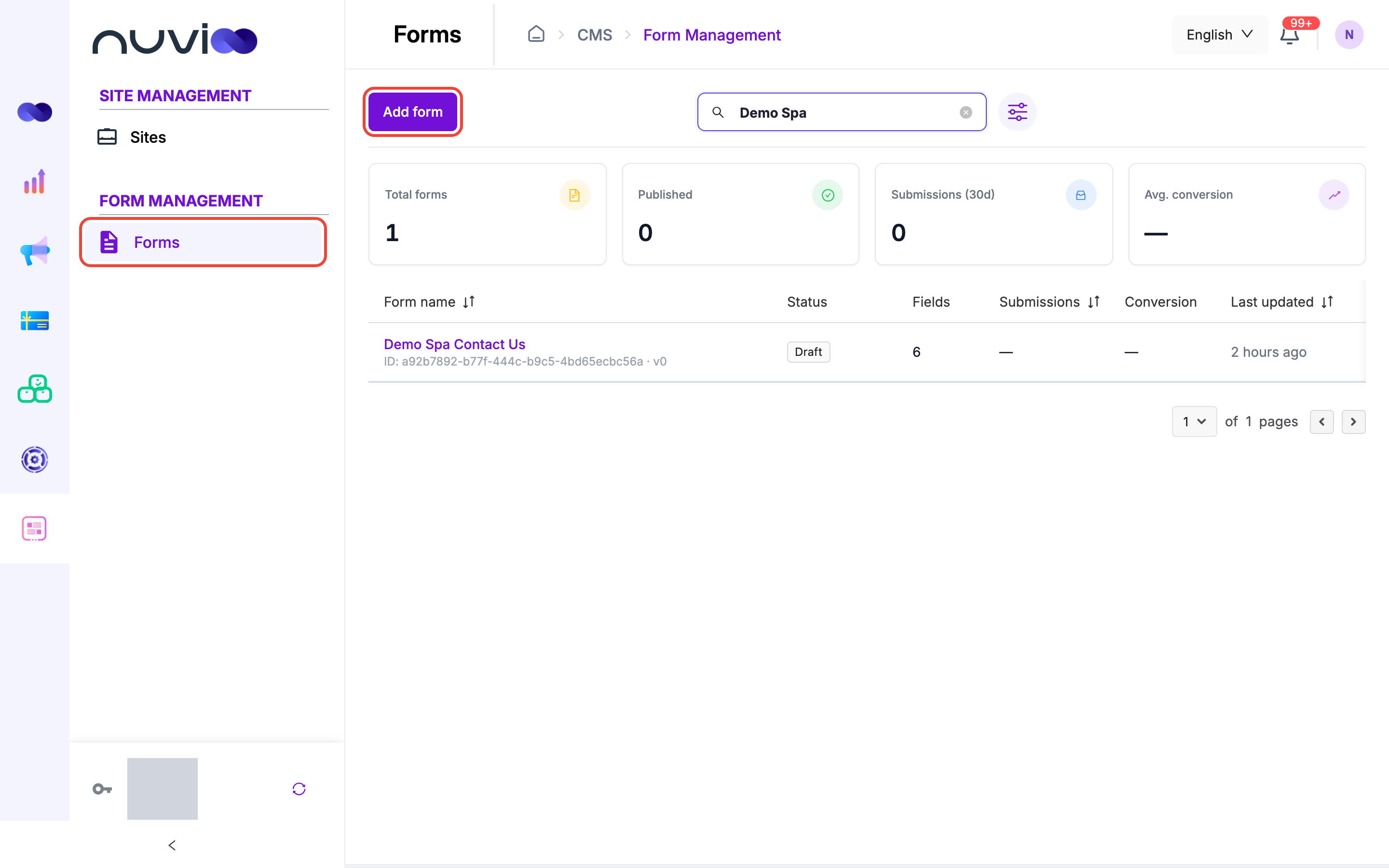Click the Published check icon
The height and width of the screenshot is (868, 1389).
[828, 195]
